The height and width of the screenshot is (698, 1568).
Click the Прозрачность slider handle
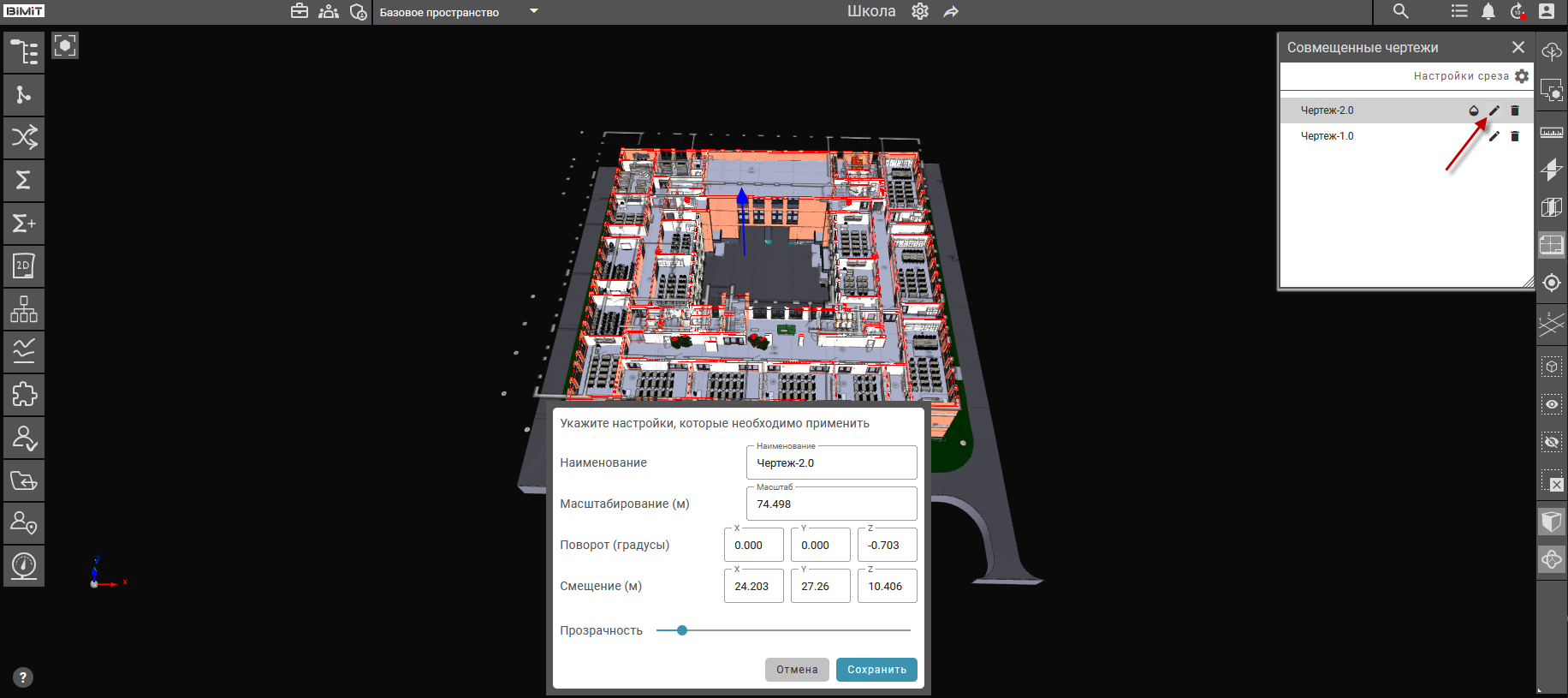(682, 630)
